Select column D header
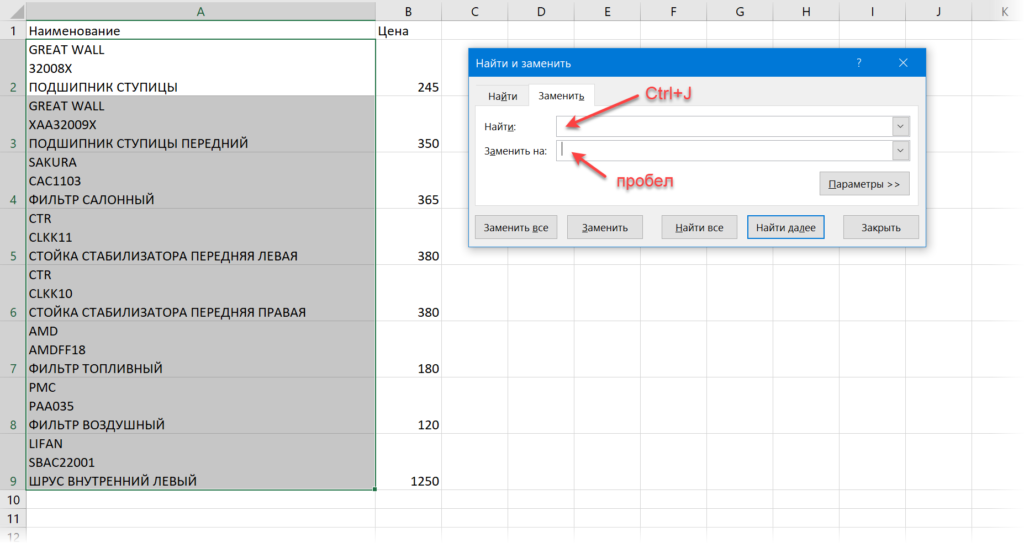This screenshot has width=1024, height=543. 541,11
